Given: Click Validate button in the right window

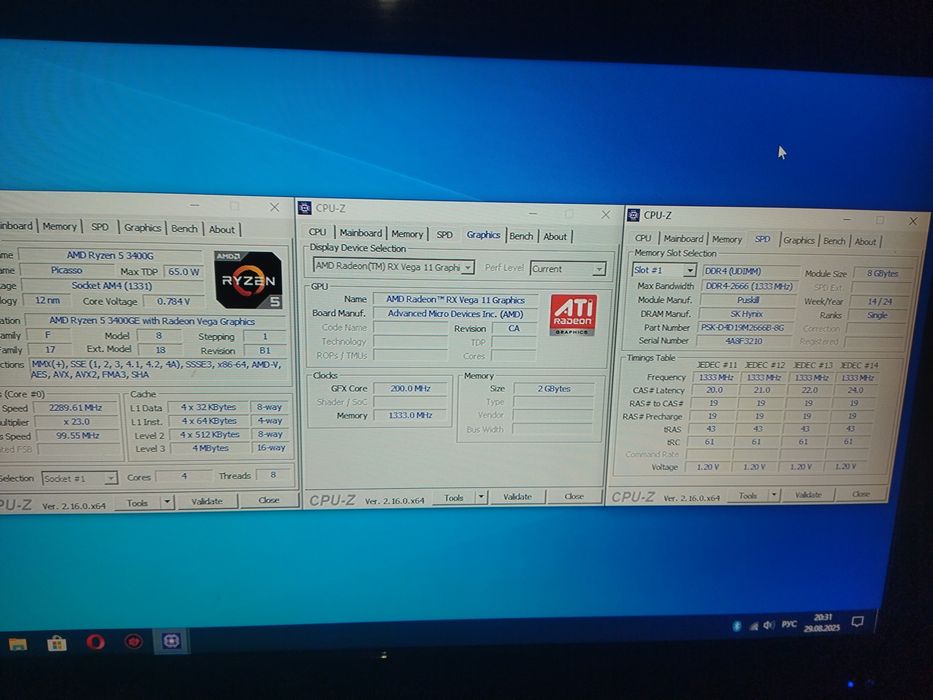Looking at the screenshot, I should pyautogui.click(x=808, y=495).
